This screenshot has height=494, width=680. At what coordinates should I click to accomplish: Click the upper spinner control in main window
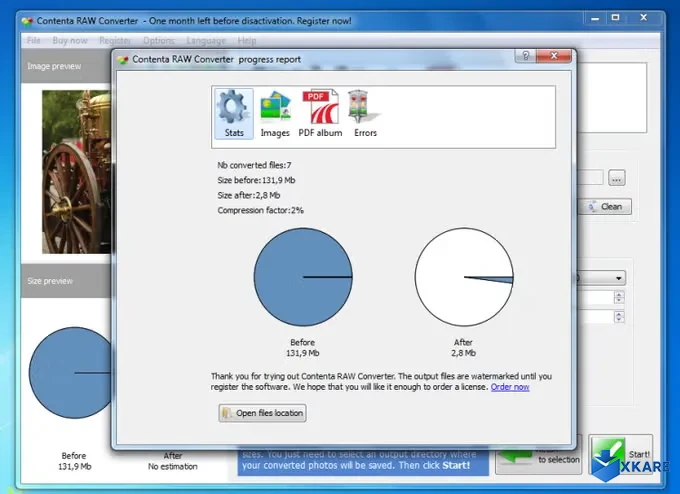click(x=619, y=298)
